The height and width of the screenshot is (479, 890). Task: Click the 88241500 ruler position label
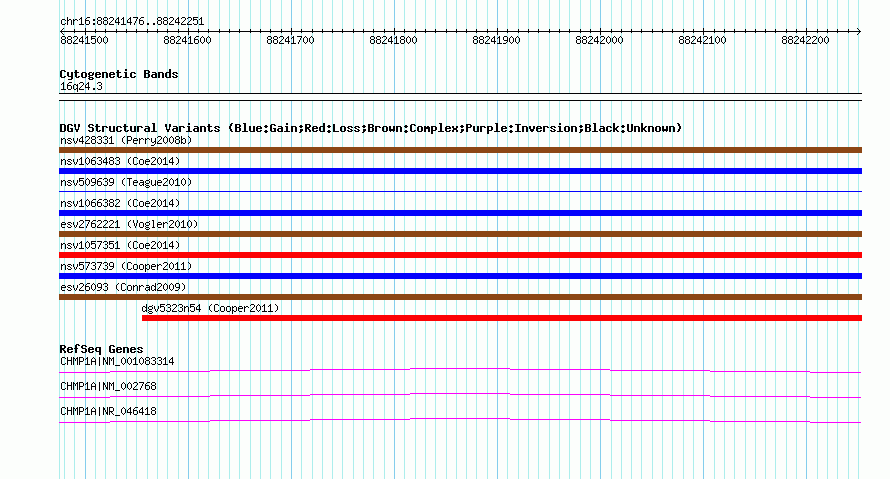click(84, 40)
